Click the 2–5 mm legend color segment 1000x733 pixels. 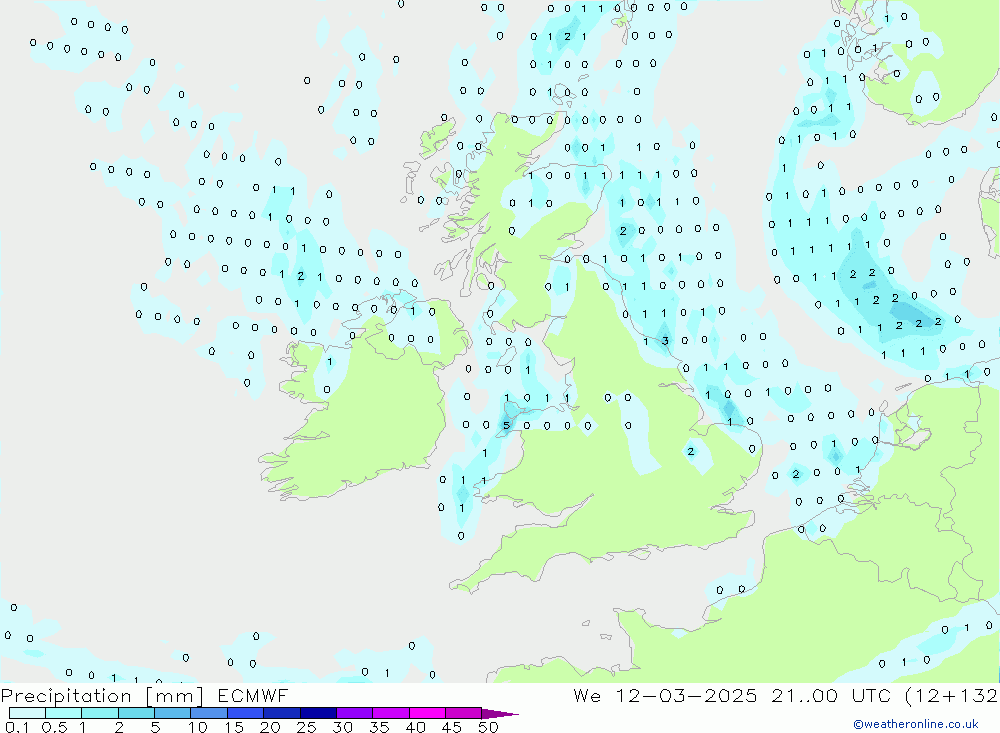coord(136,713)
